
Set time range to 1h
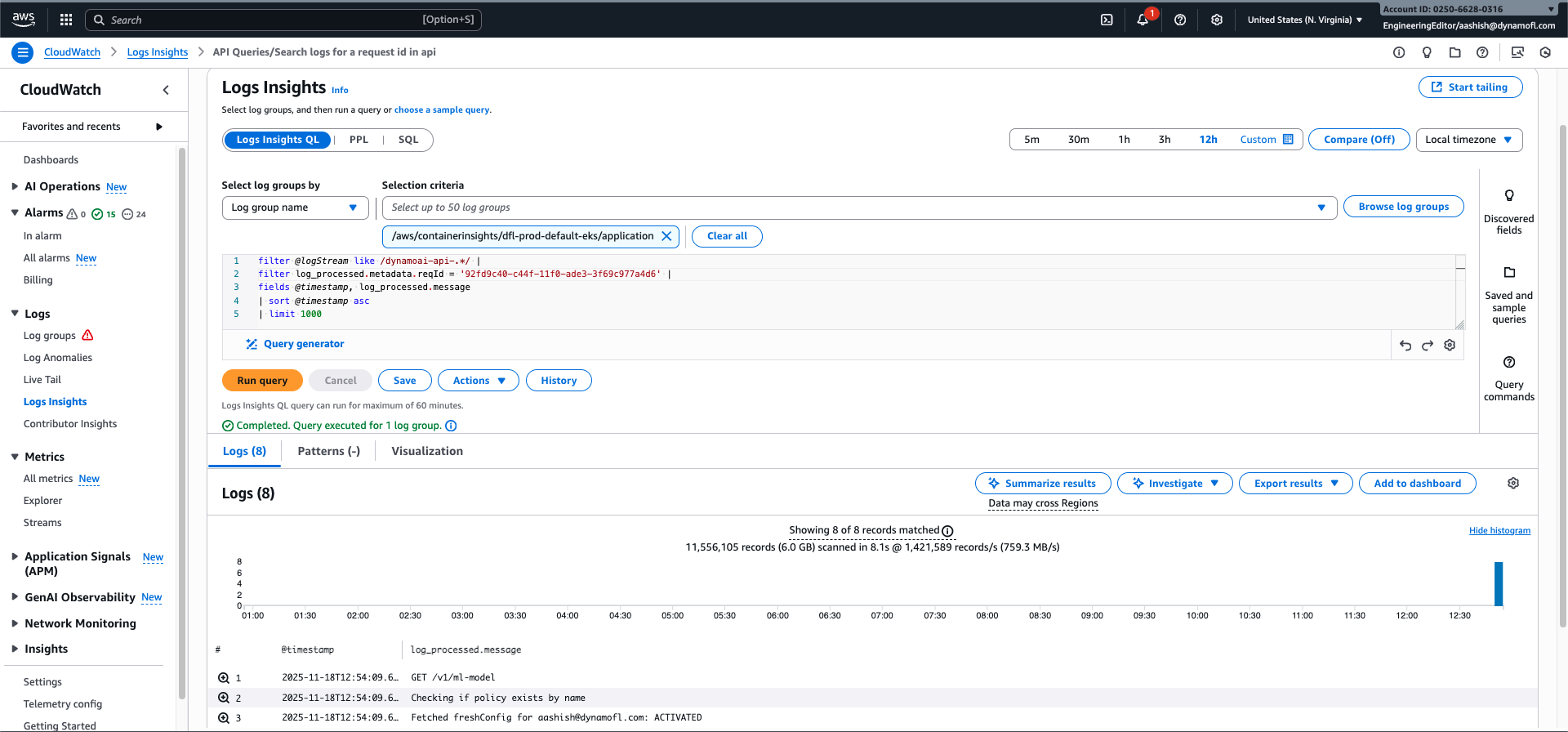(1125, 140)
